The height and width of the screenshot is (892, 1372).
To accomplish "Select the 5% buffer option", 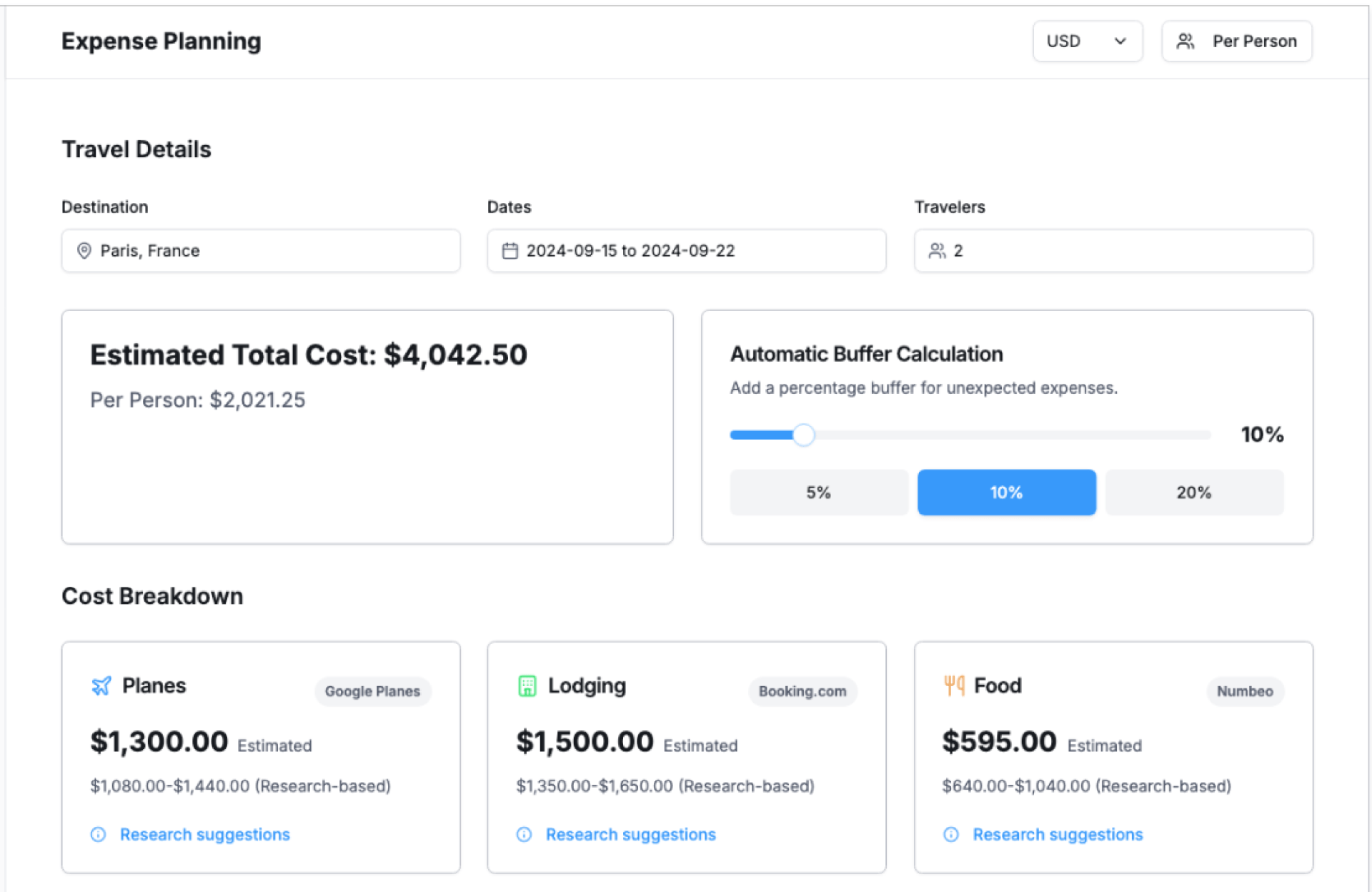I will tap(818, 492).
